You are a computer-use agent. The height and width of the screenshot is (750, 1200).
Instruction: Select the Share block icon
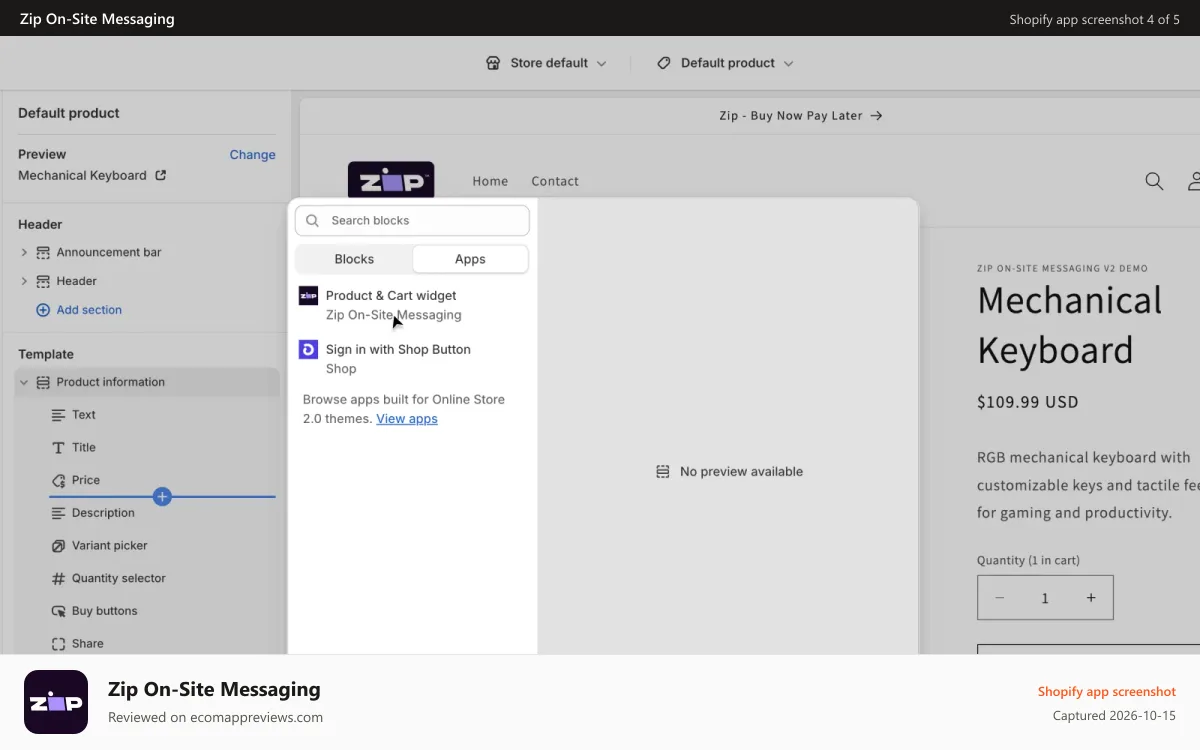pos(58,644)
